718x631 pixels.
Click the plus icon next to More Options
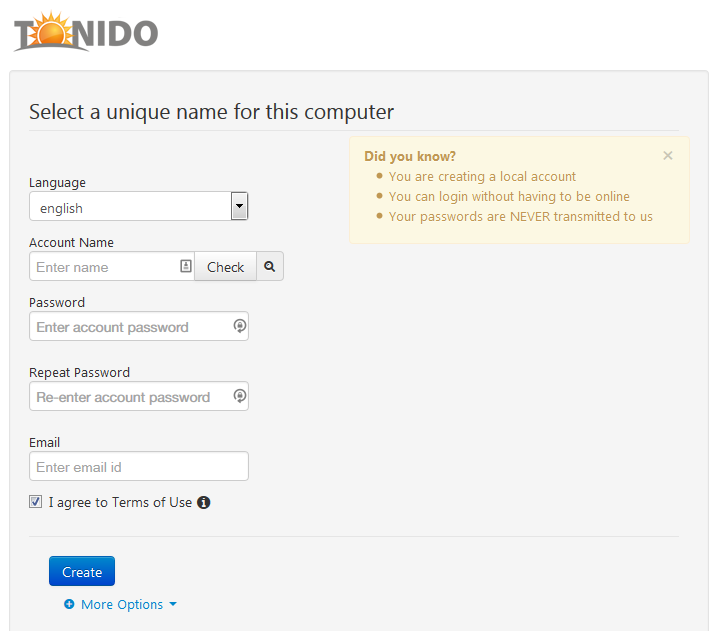click(69, 604)
